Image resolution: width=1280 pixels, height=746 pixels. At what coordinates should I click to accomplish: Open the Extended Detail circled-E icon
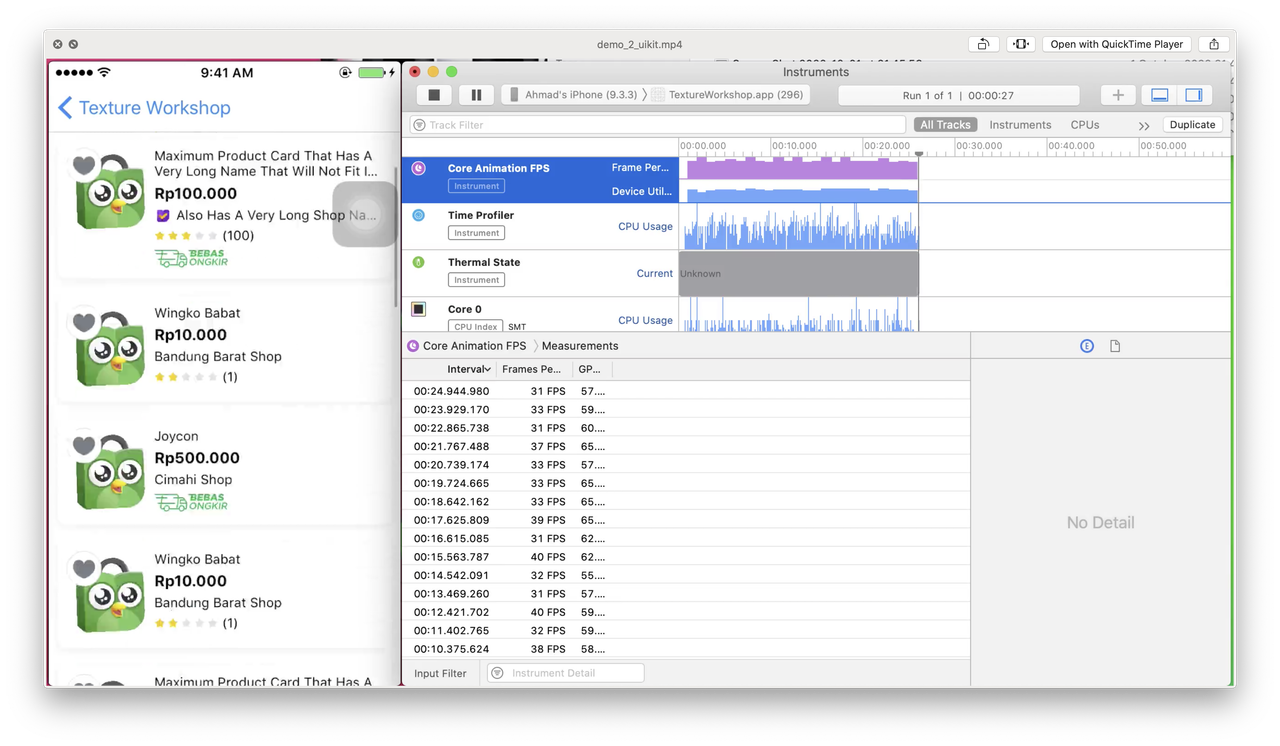click(x=1087, y=345)
